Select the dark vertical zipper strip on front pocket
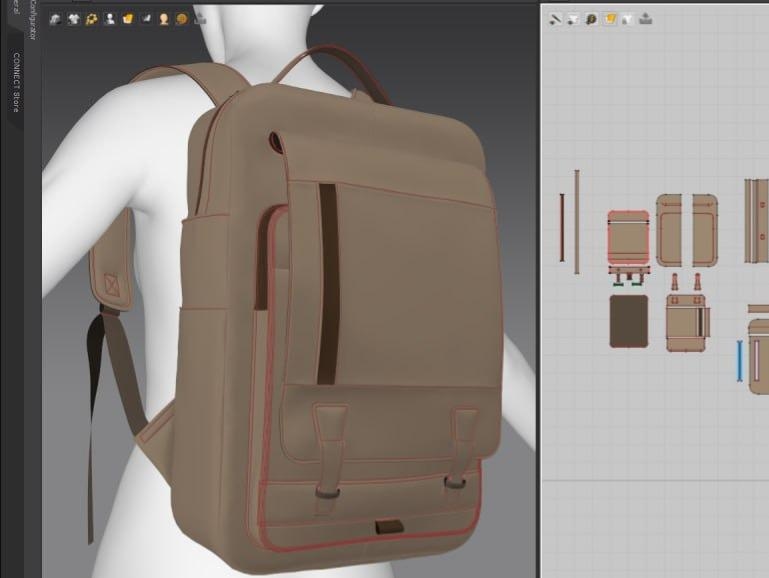This screenshot has height=578, width=769. pyautogui.click(x=328, y=285)
